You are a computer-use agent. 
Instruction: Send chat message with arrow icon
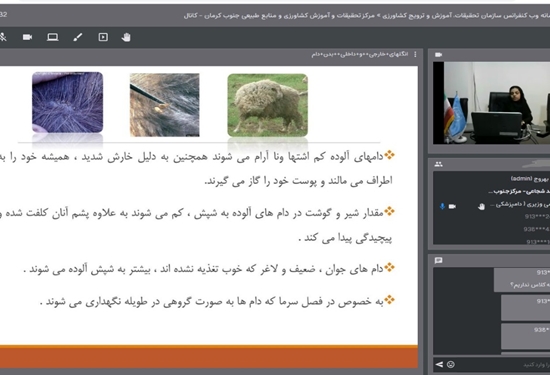point(439,364)
